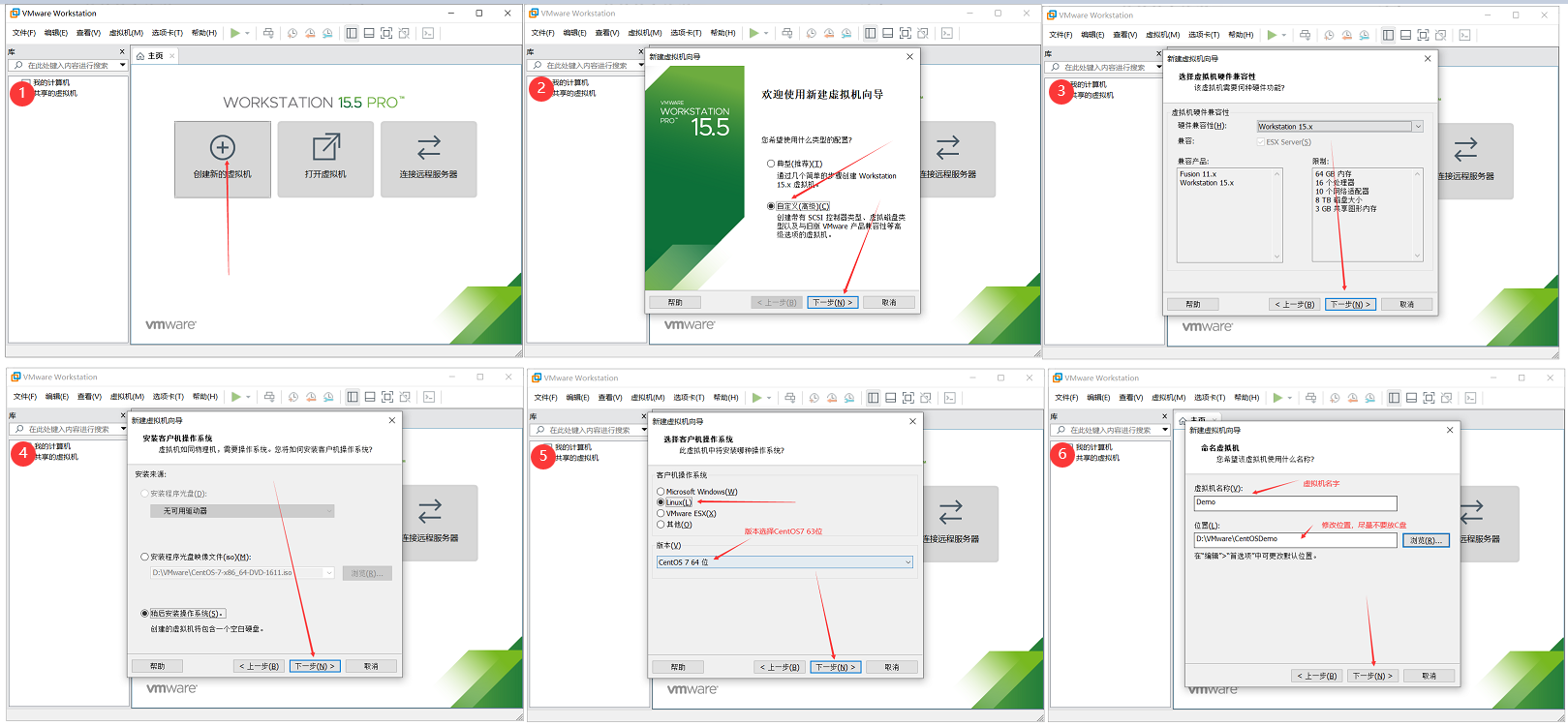Click the power-on arrow in the 硬件兼容性 window toolbar
The width and height of the screenshot is (1568, 726).
[1273, 35]
